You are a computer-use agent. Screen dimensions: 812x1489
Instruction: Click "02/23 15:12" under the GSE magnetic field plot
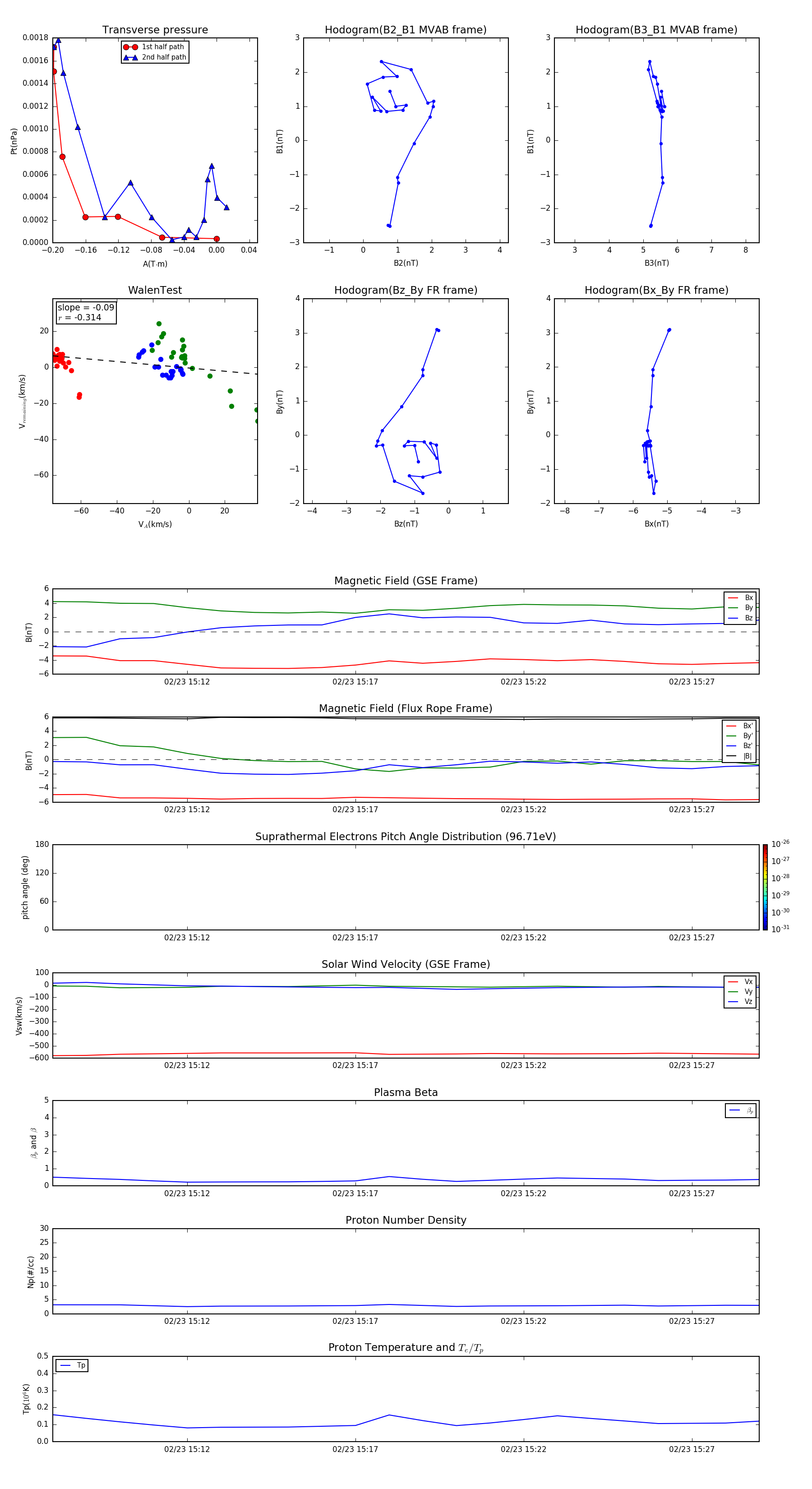coord(187,682)
